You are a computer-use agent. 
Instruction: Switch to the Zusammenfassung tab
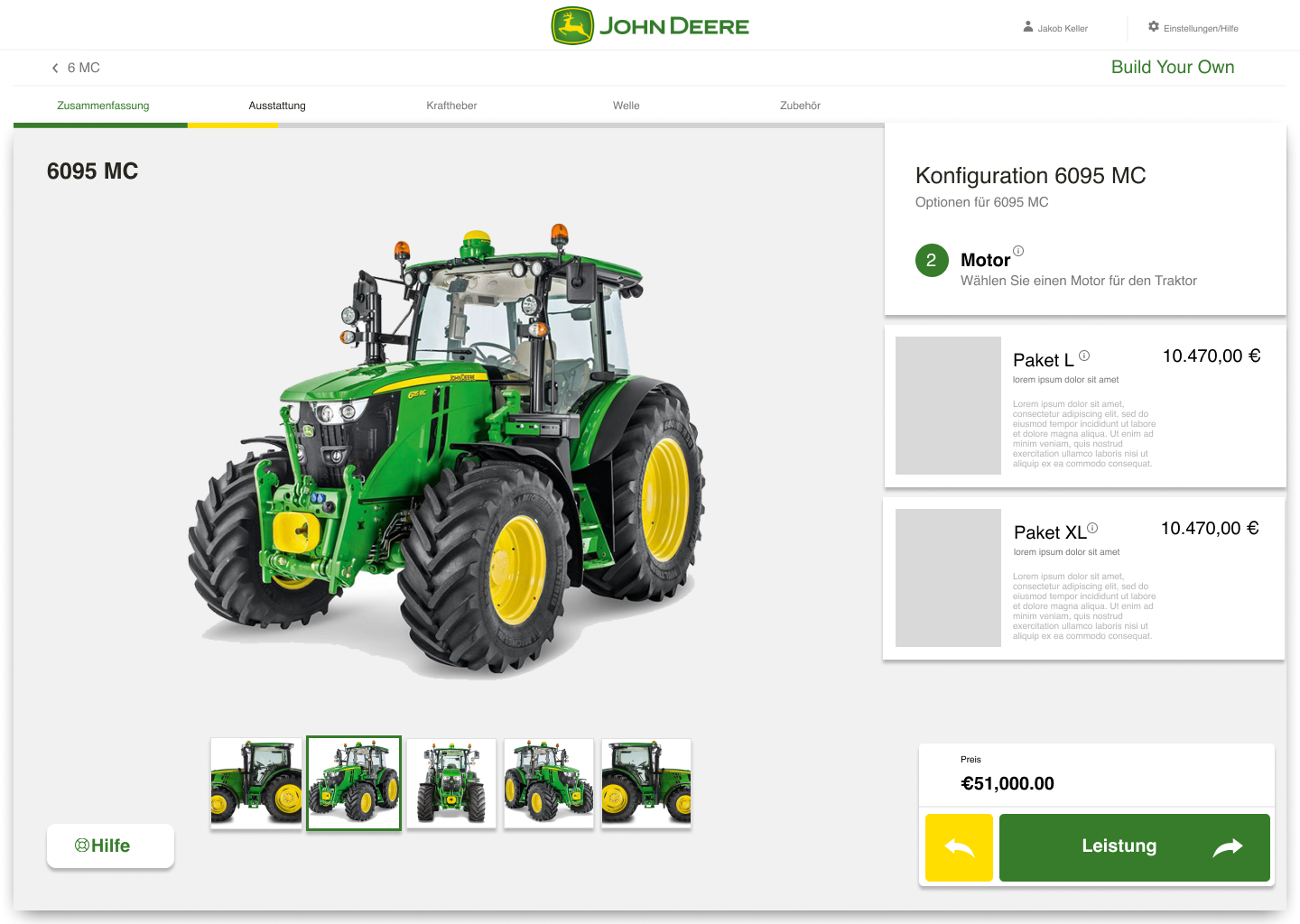click(103, 106)
